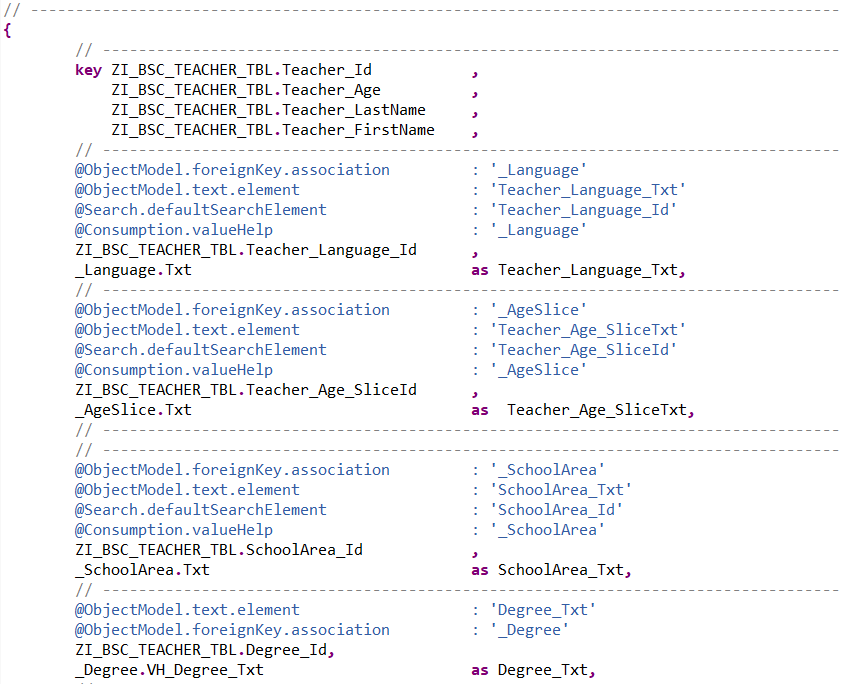Click the @ObjectModel.foreignKey.association annotation for _Language
Viewport: 850px width, 684px height.
click(x=232, y=169)
